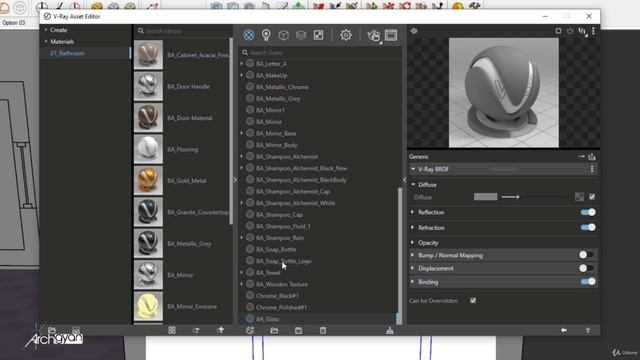640x360 pixels.
Task: Uncheck Can be Overridden checkbox
Action: pos(473,300)
